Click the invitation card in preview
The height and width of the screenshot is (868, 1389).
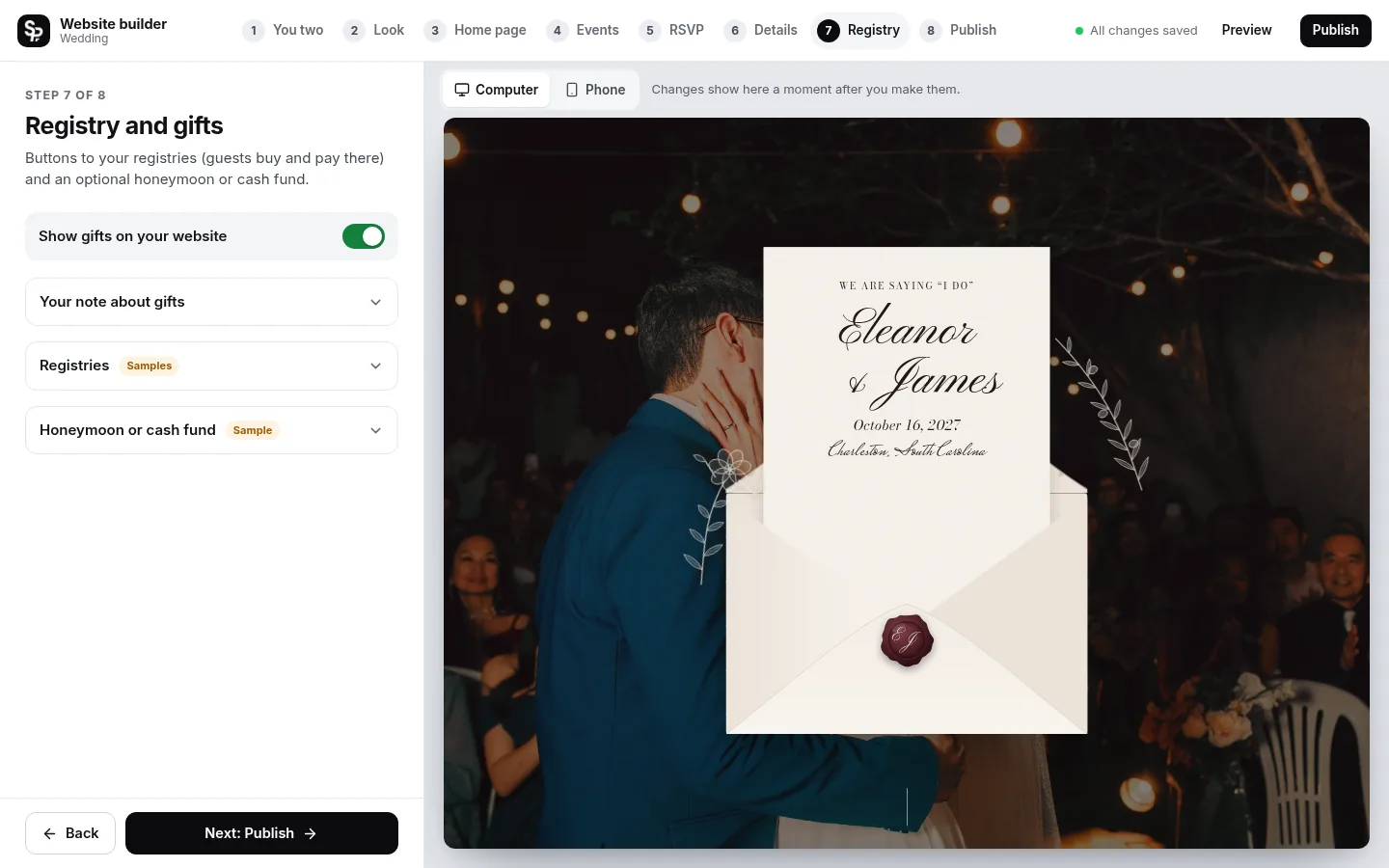click(x=907, y=386)
